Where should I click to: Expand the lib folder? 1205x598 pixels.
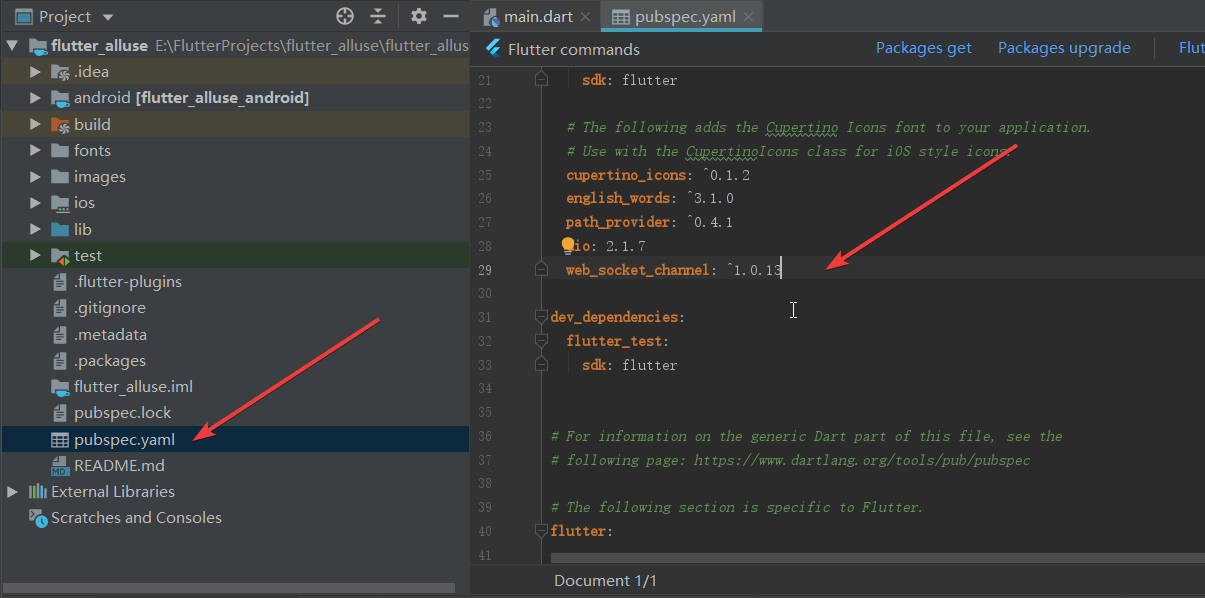point(35,229)
